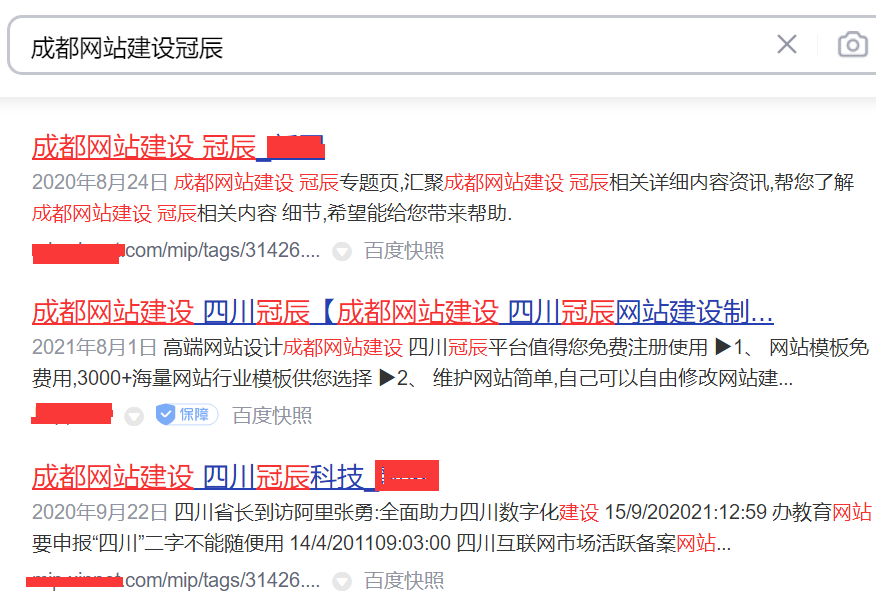The height and width of the screenshot is (602, 876).
Task: Click snippet text 2021年8月1日
Action: pos(94,347)
